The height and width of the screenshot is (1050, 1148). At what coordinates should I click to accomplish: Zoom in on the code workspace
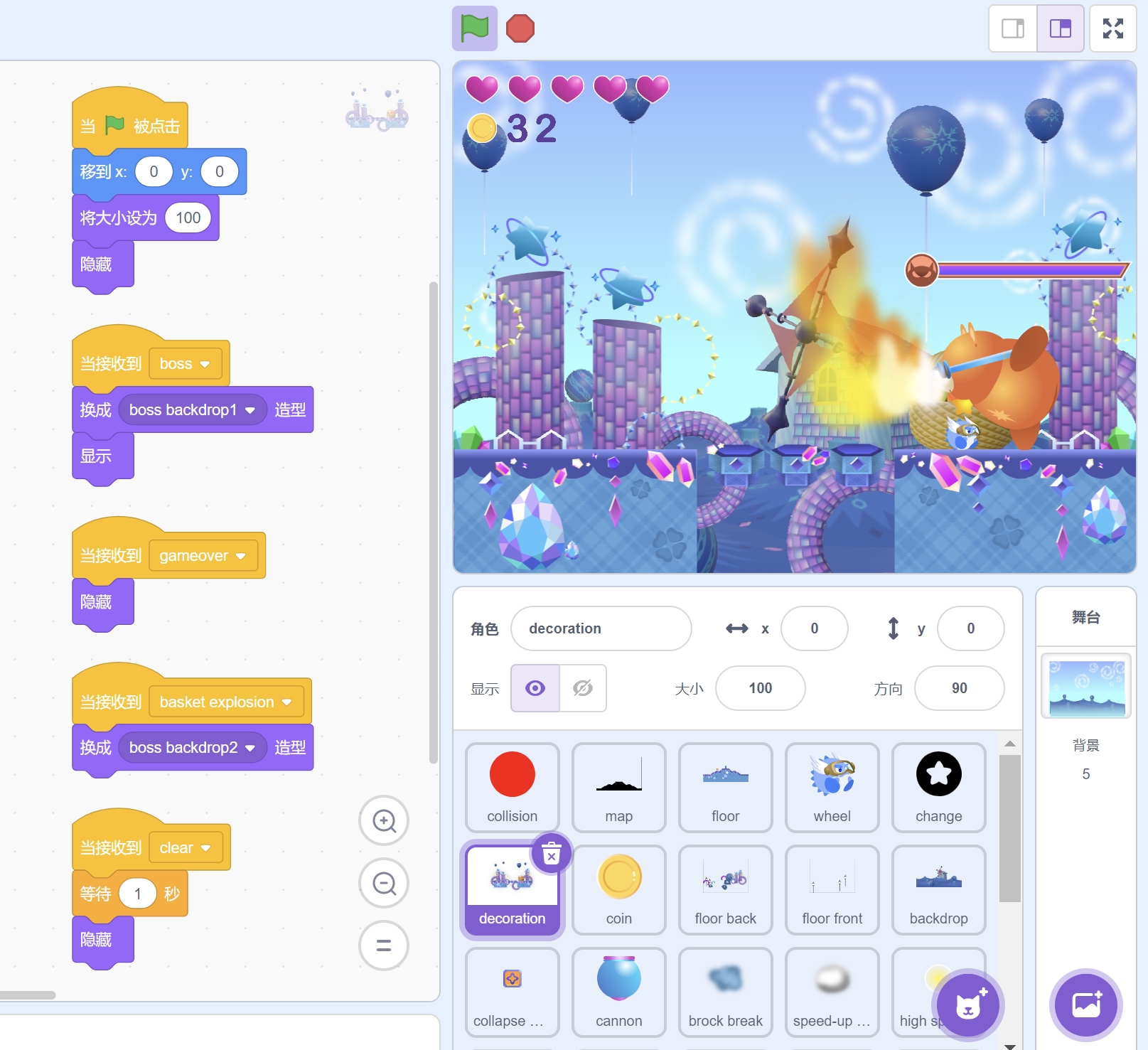pos(384,820)
